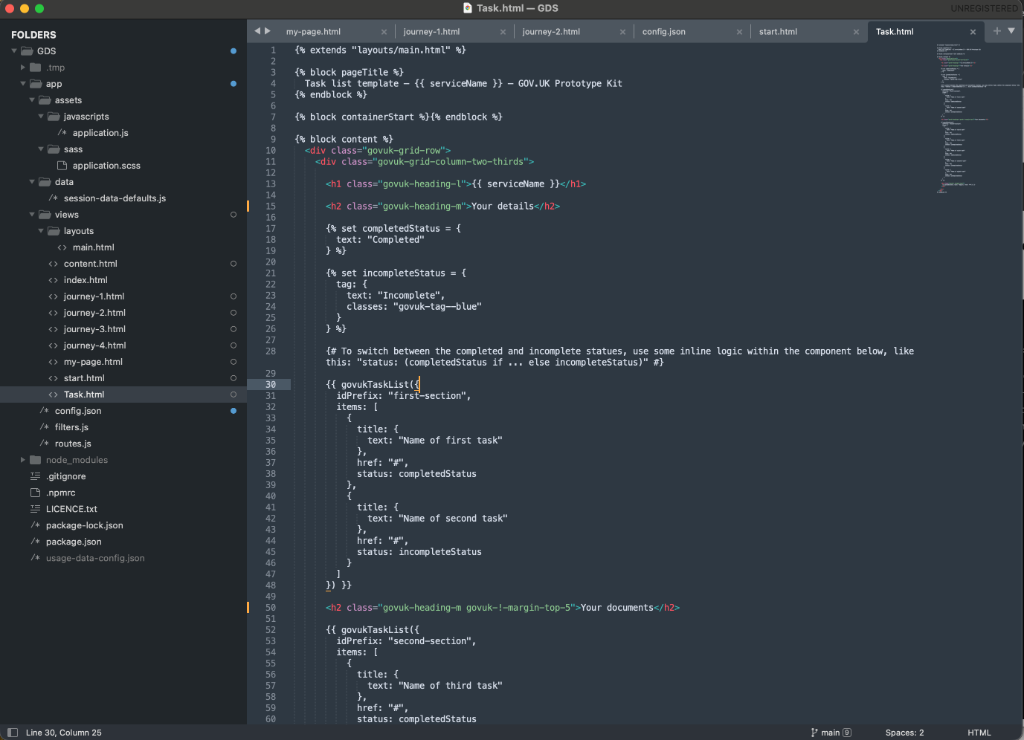This screenshot has width=1024, height=740.
Task: Collapse the javascripts folder arrow
Action: pos(40,116)
